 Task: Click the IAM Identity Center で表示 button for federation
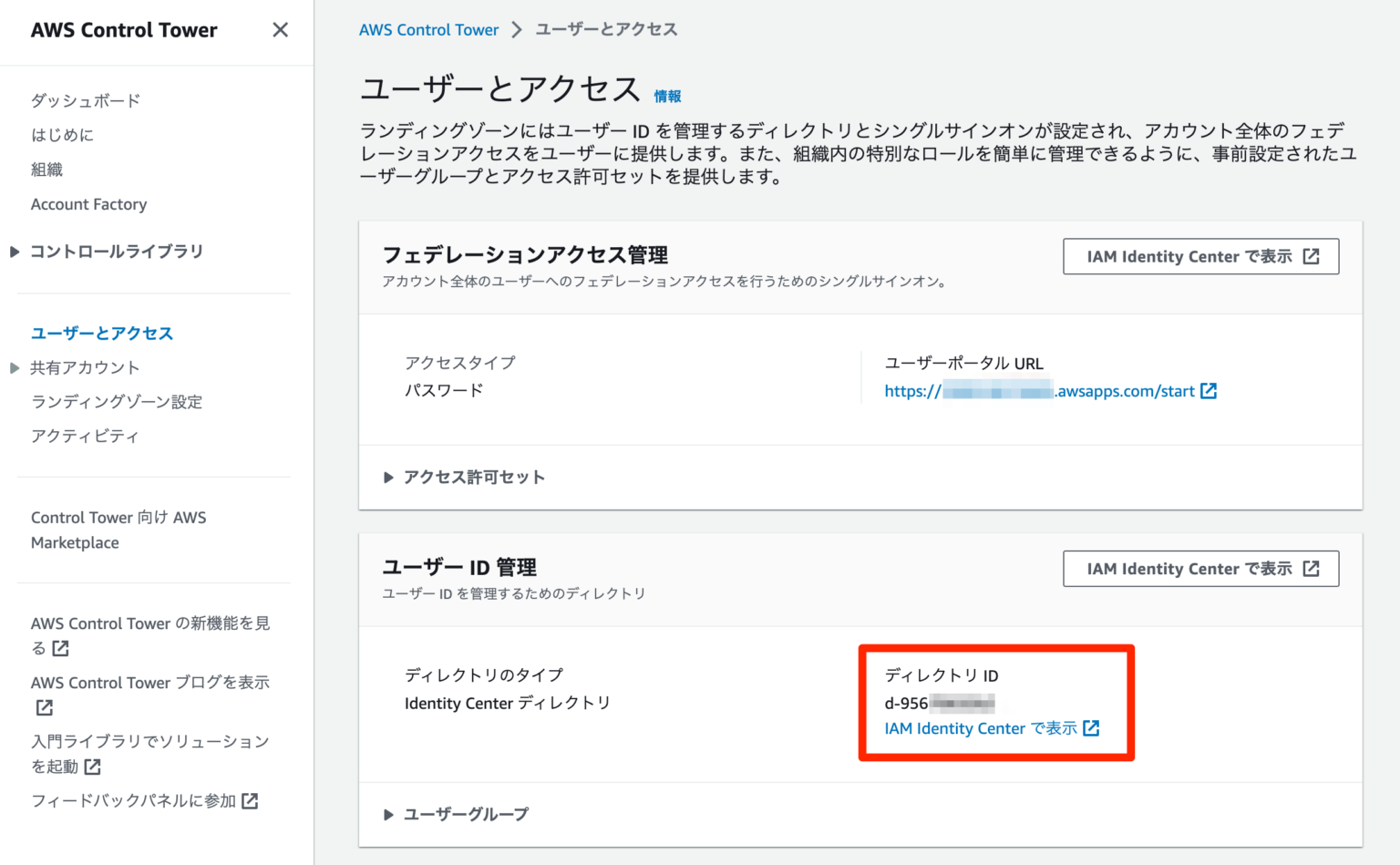[x=1201, y=256]
